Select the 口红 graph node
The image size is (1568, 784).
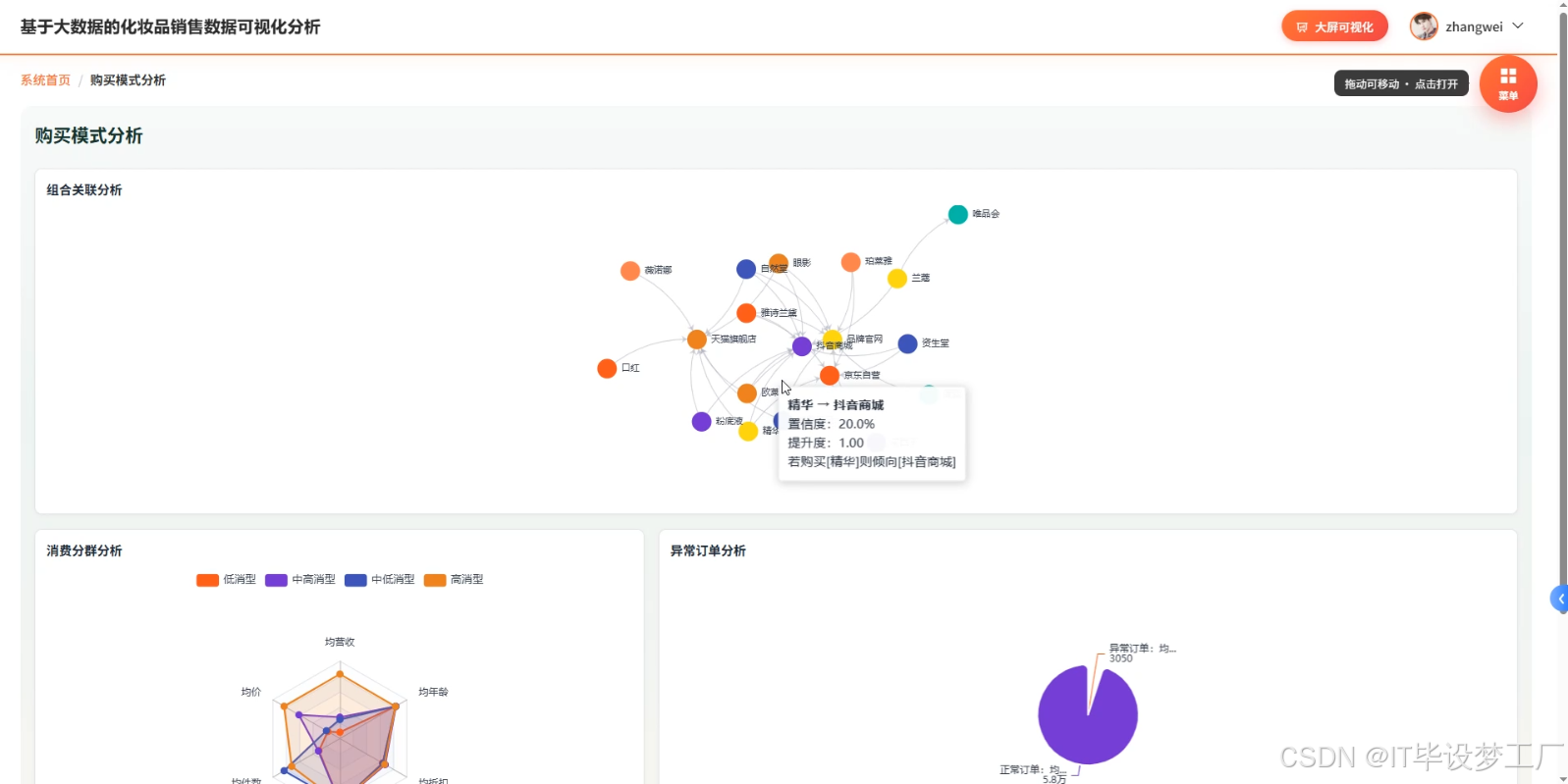click(607, 369)
